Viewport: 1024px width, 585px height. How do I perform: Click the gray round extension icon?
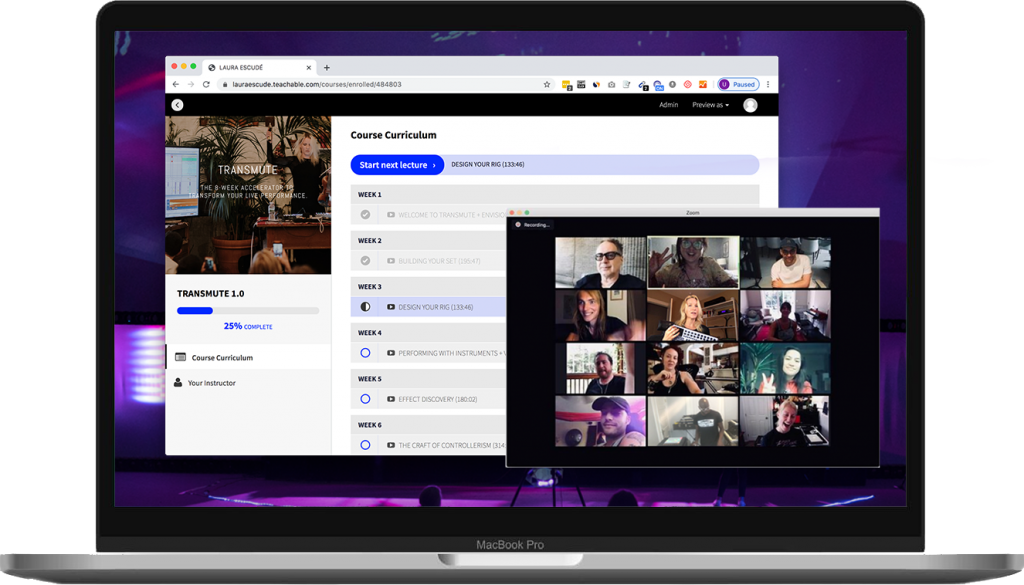pos(672,84)
